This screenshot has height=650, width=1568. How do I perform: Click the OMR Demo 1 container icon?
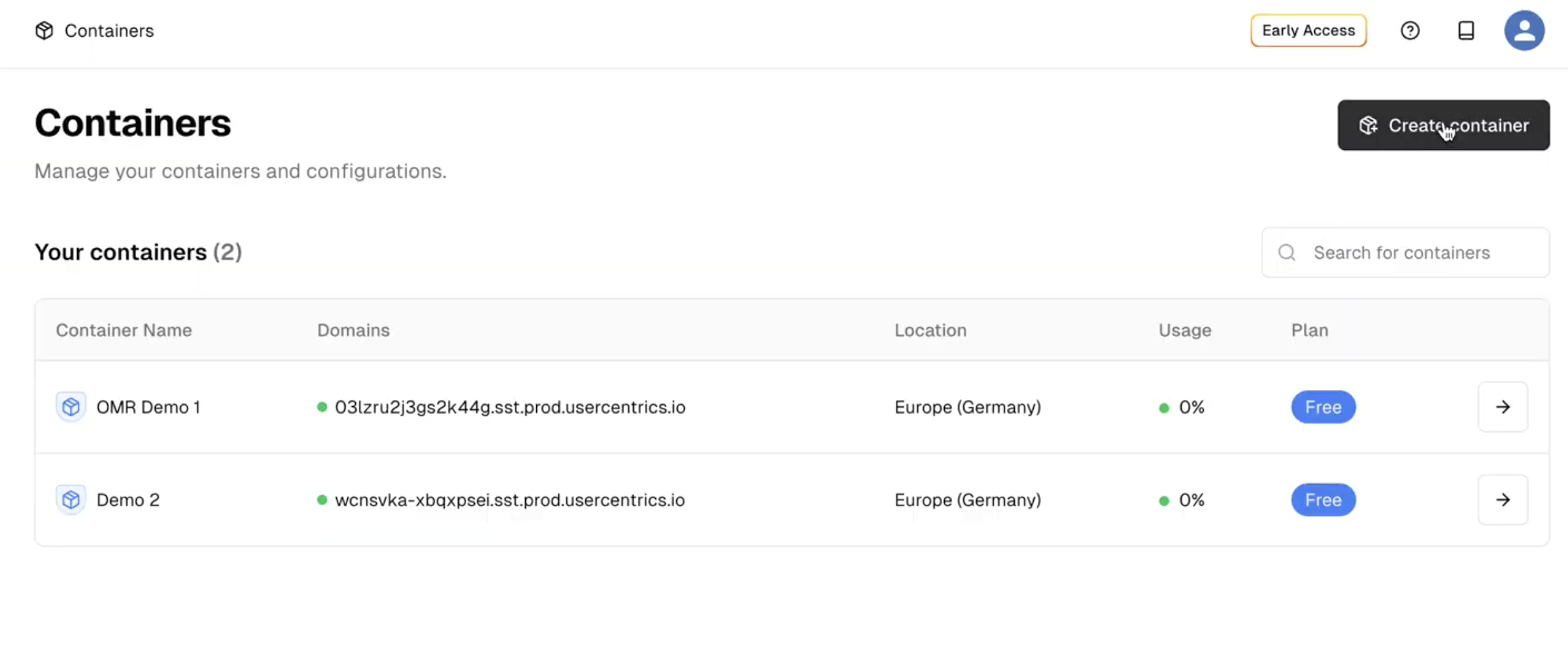71,407
